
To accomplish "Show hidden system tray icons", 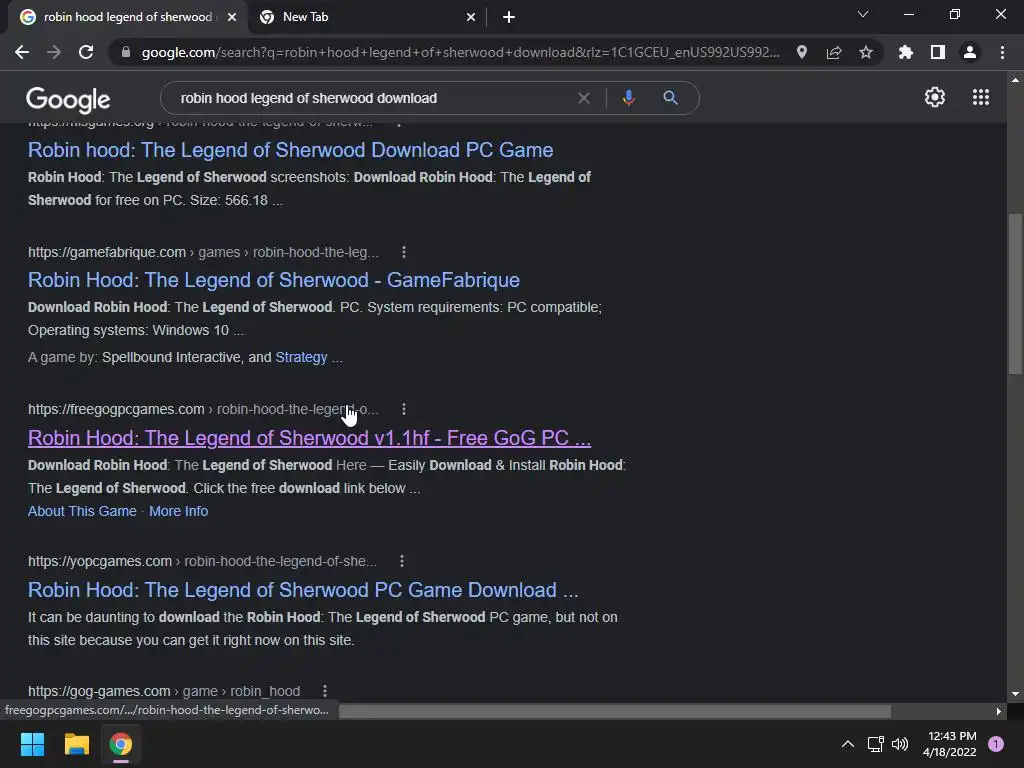I will click(848, 744).
